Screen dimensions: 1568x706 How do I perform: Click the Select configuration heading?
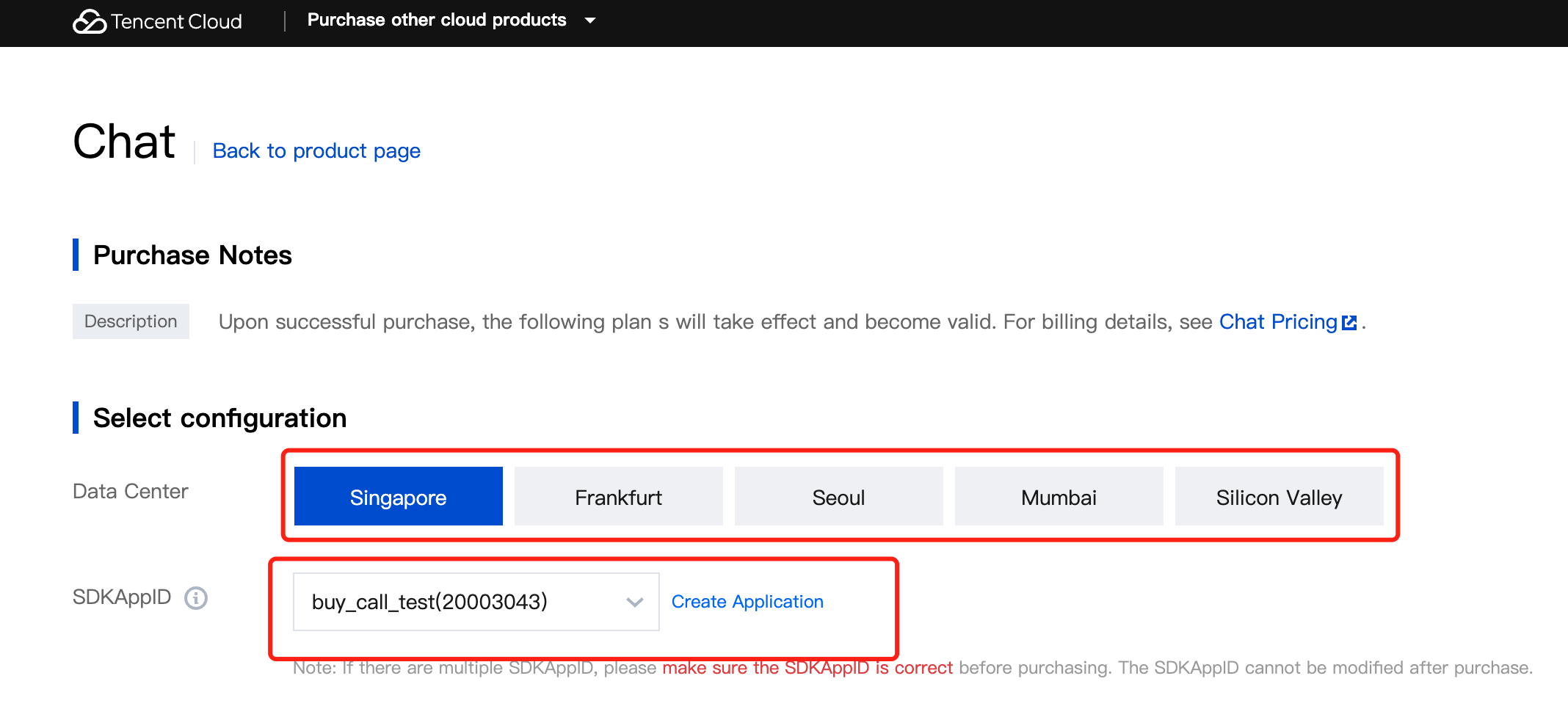[219, 418]
